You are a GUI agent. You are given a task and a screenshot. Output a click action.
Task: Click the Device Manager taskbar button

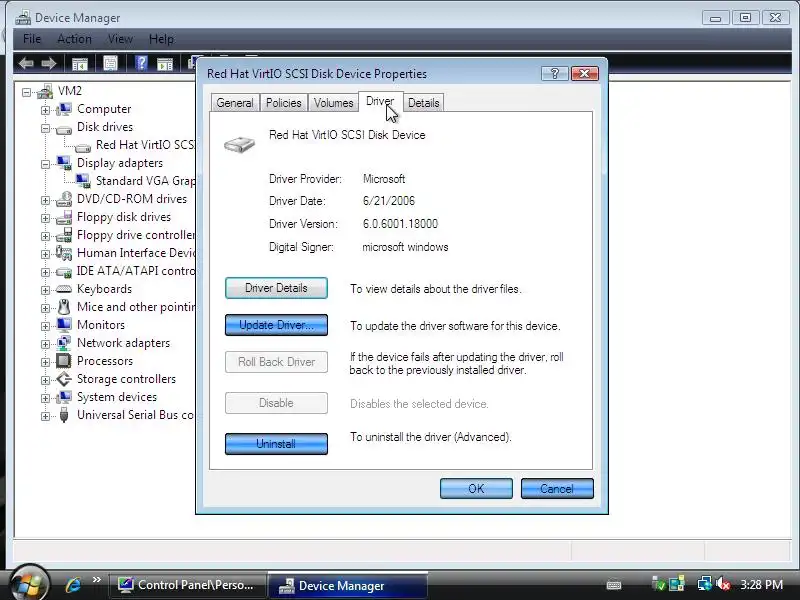point(347,585)
